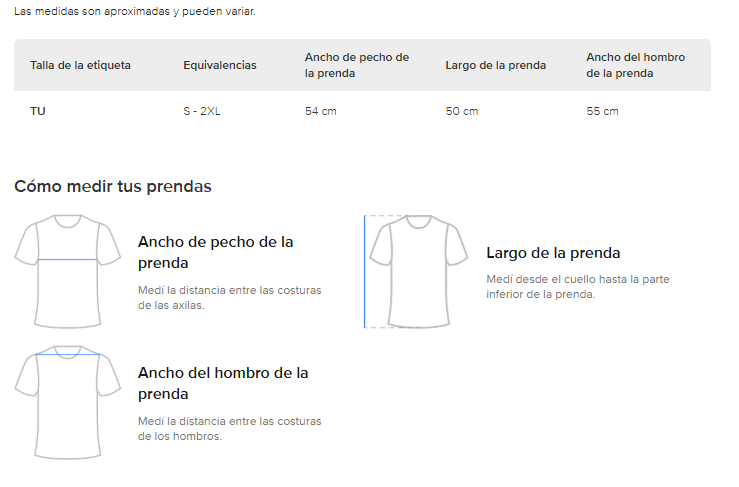
Task: Click the 'Ancho de pecho de la prenda' guide heading
Action: pos(215,252)
